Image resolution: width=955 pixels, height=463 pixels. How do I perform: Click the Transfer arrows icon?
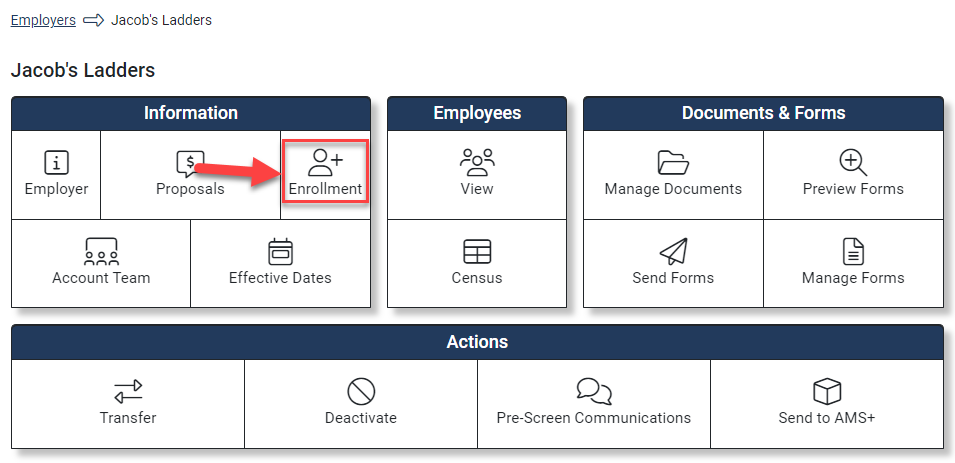128,392
